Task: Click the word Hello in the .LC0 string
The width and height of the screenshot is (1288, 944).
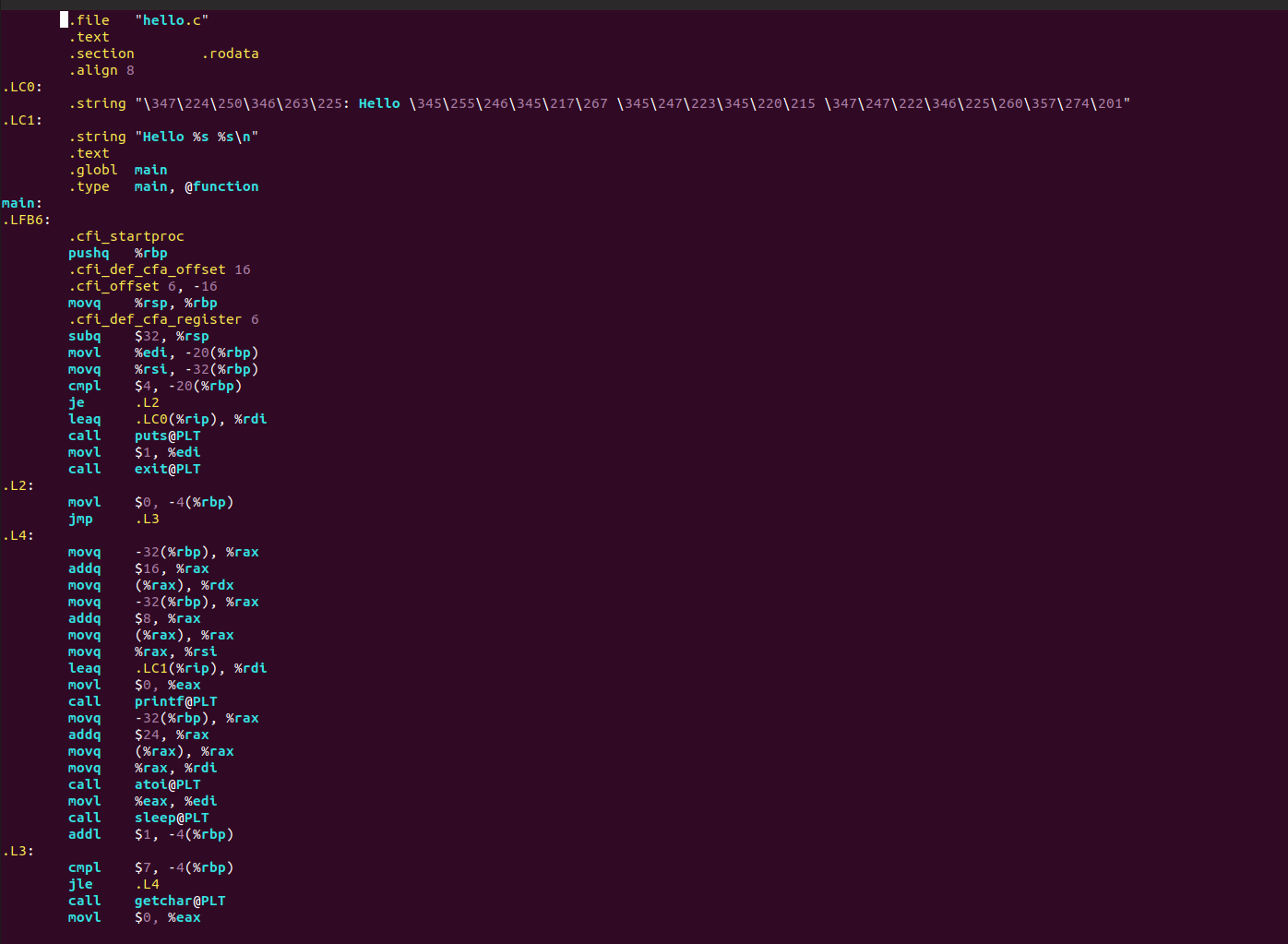Action: 379,103
